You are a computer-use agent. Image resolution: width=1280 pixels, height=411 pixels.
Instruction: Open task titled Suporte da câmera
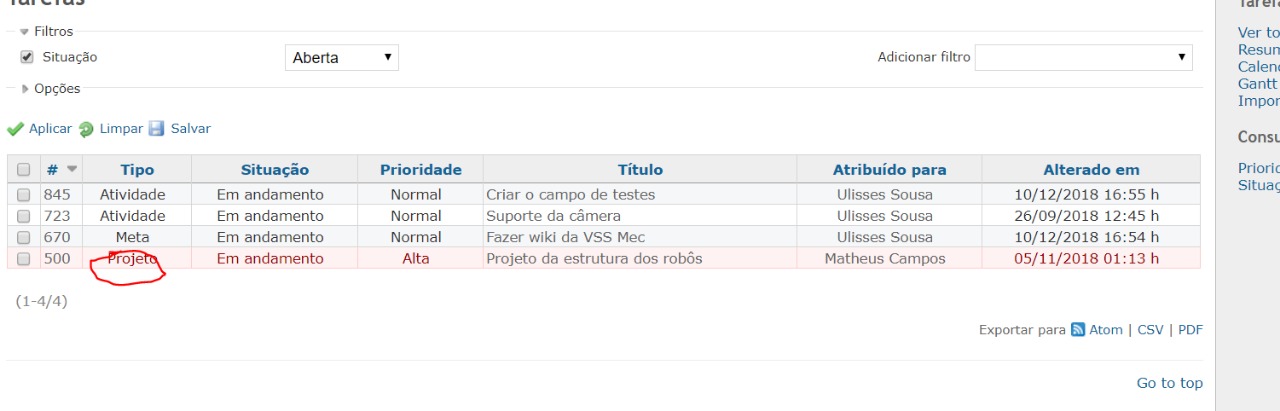(553, 216)
